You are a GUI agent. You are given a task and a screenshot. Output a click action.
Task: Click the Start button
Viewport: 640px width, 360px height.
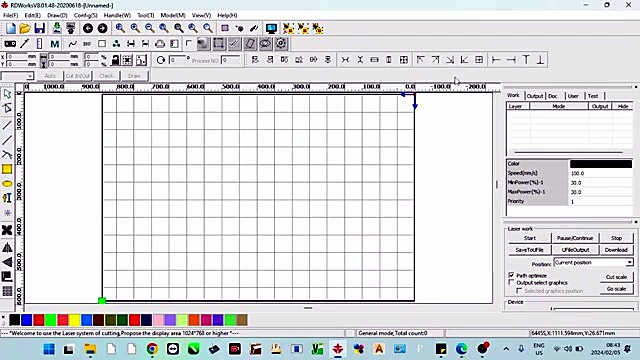[529, 238]
